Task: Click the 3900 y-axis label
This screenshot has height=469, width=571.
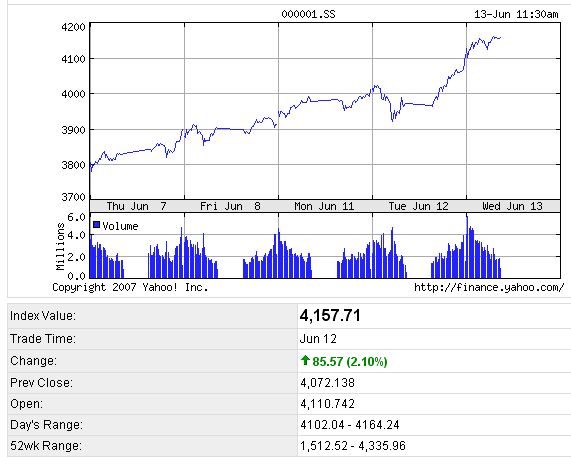Action: (74, 130)
